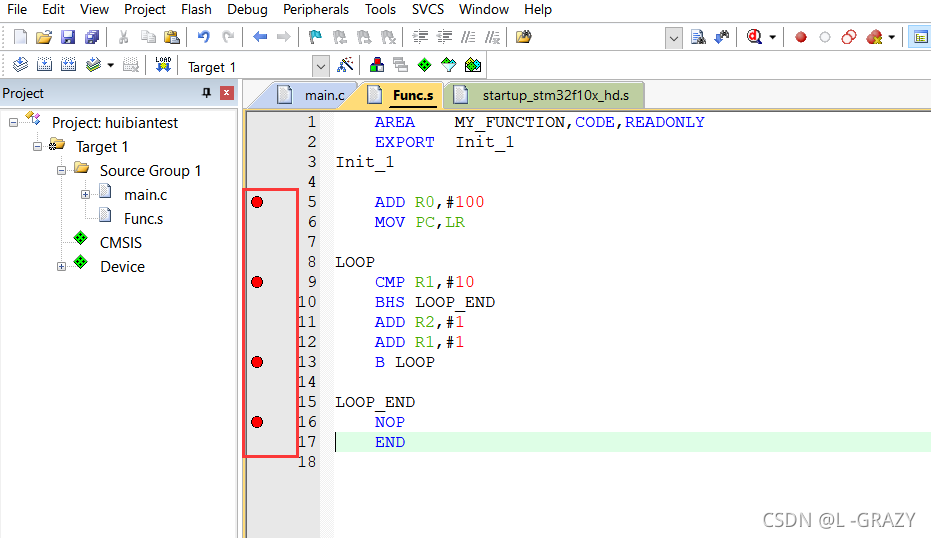This screenshot has height=538, width=931.
Task: Click the 'MOV PC,LR' code line
Action: click(x=420, y=223)
